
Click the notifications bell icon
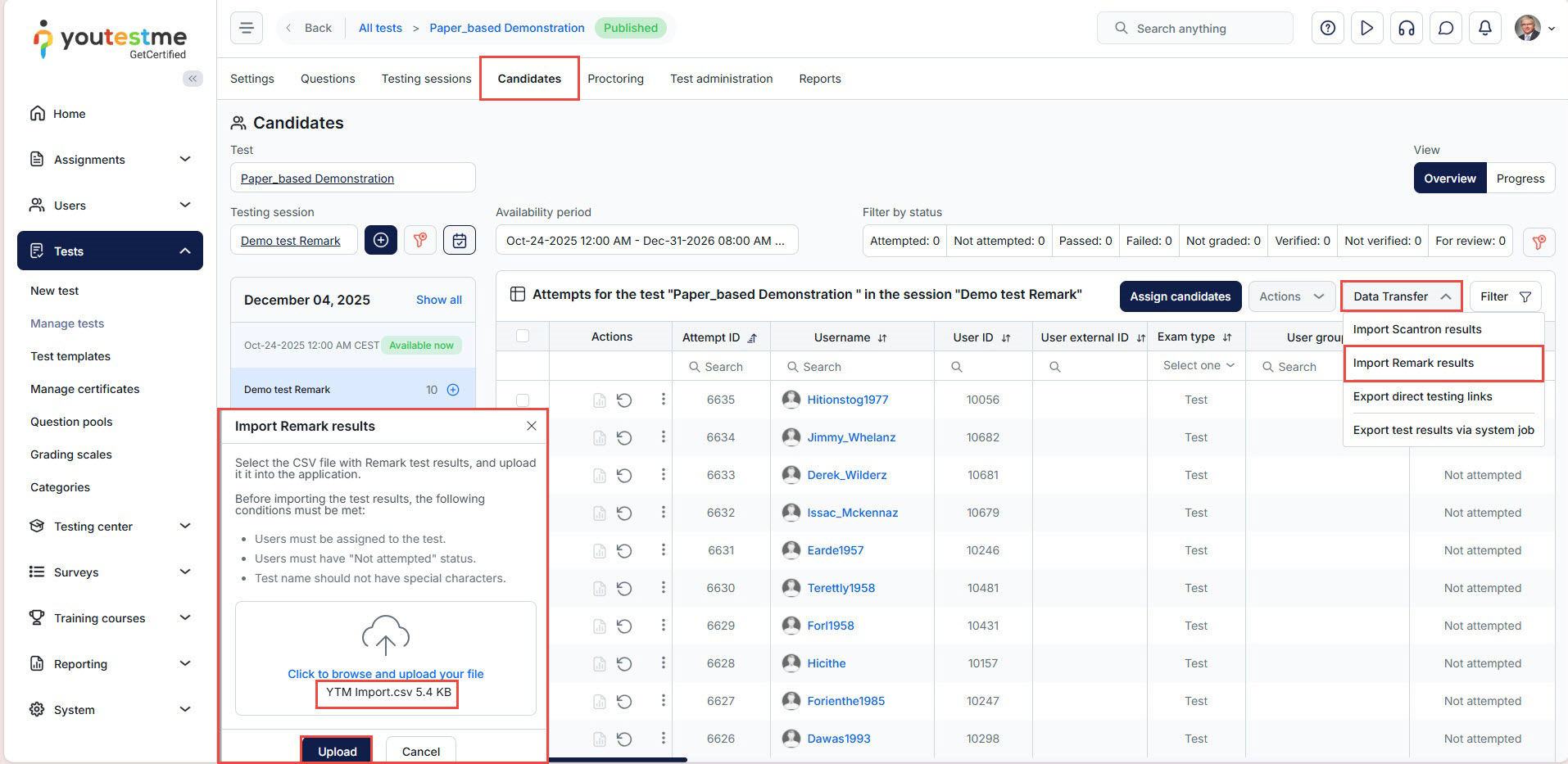[1484, 28]
